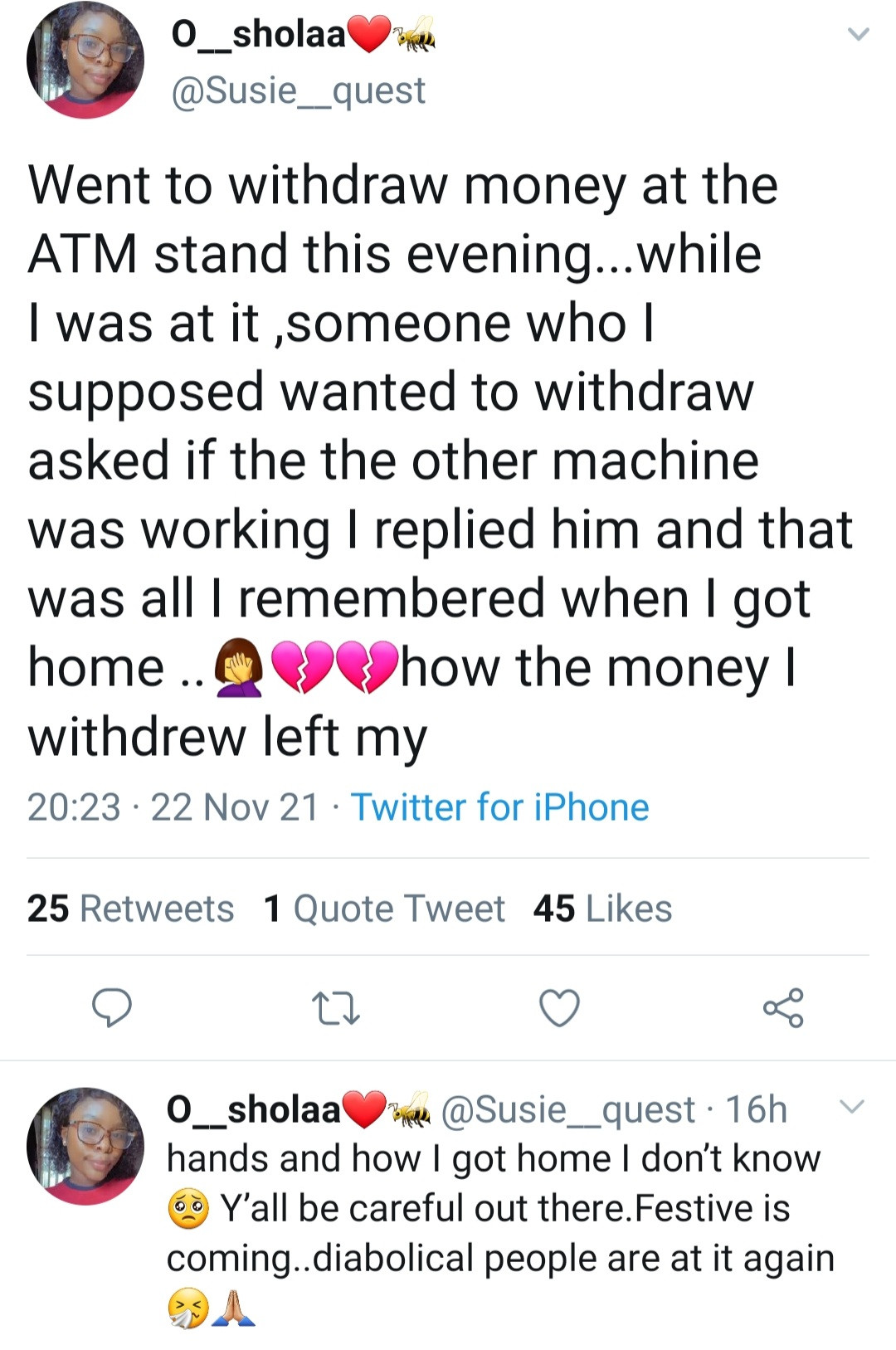896x1350 pixels.
Task: Tap the O__sholaa display name at top
Action: point(258,35)
